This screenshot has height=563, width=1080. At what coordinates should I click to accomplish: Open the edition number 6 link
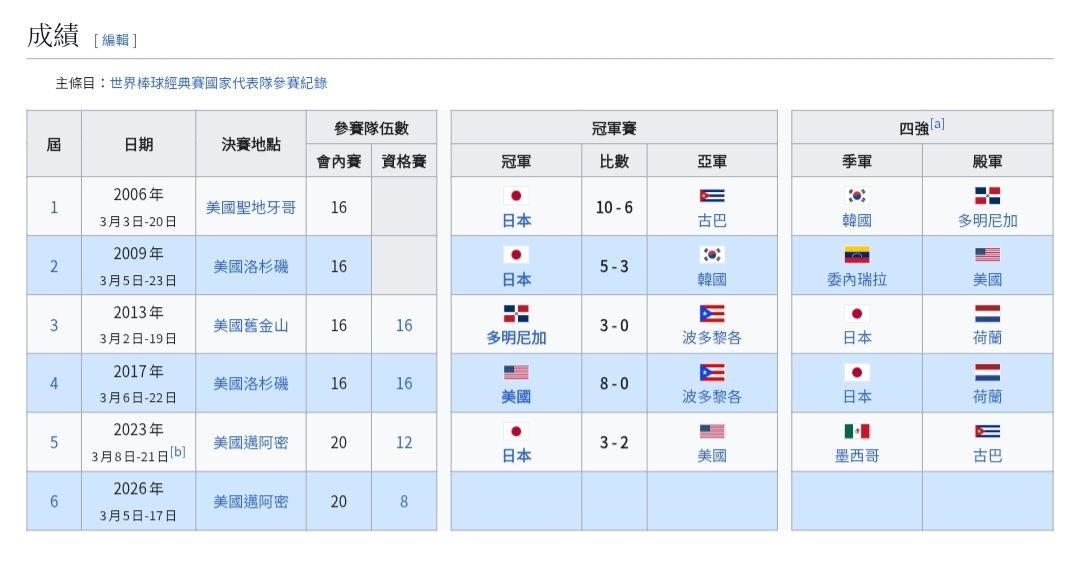click(54, 501)
